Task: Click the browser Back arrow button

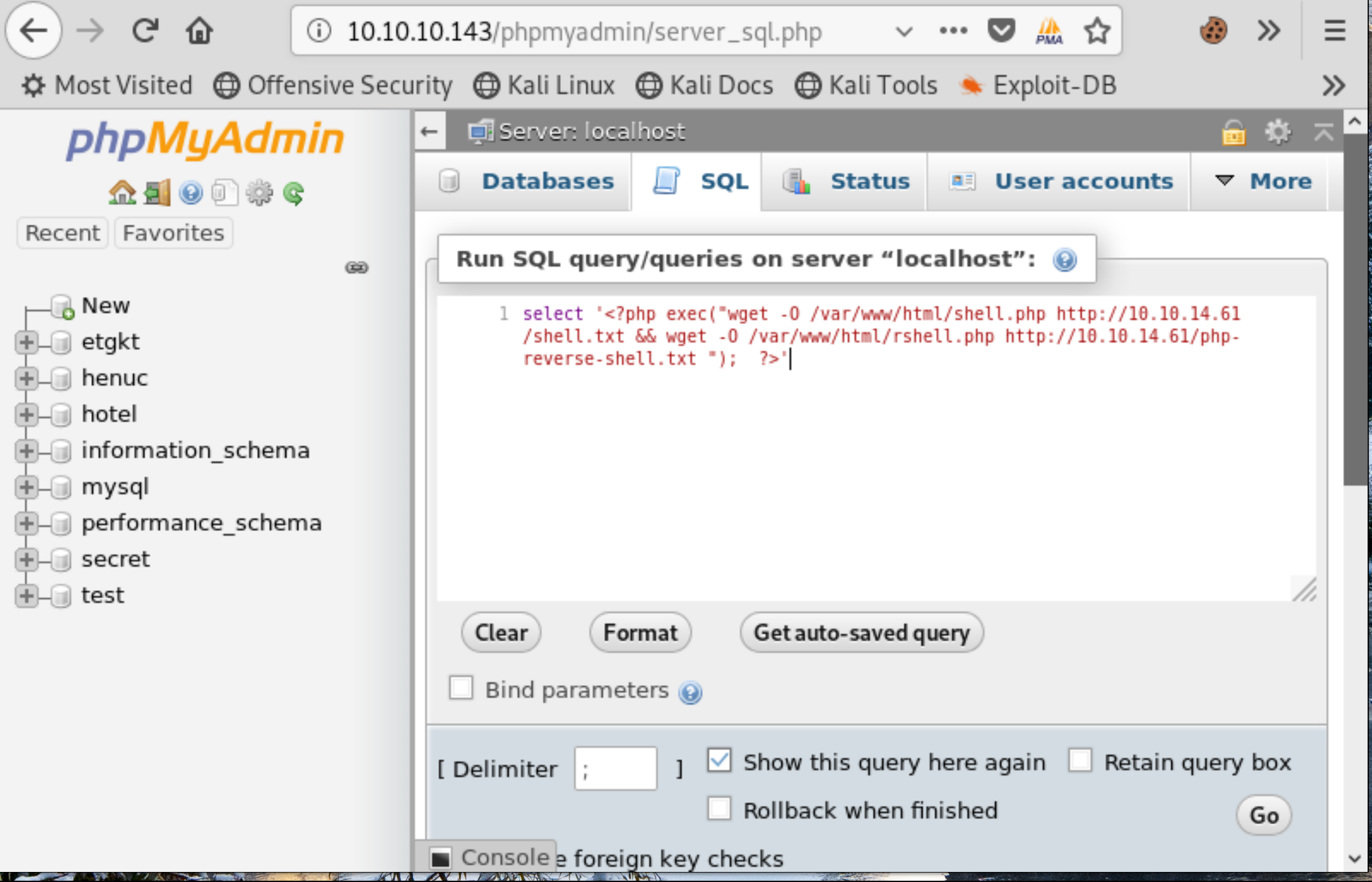Action: click(33, 30)
